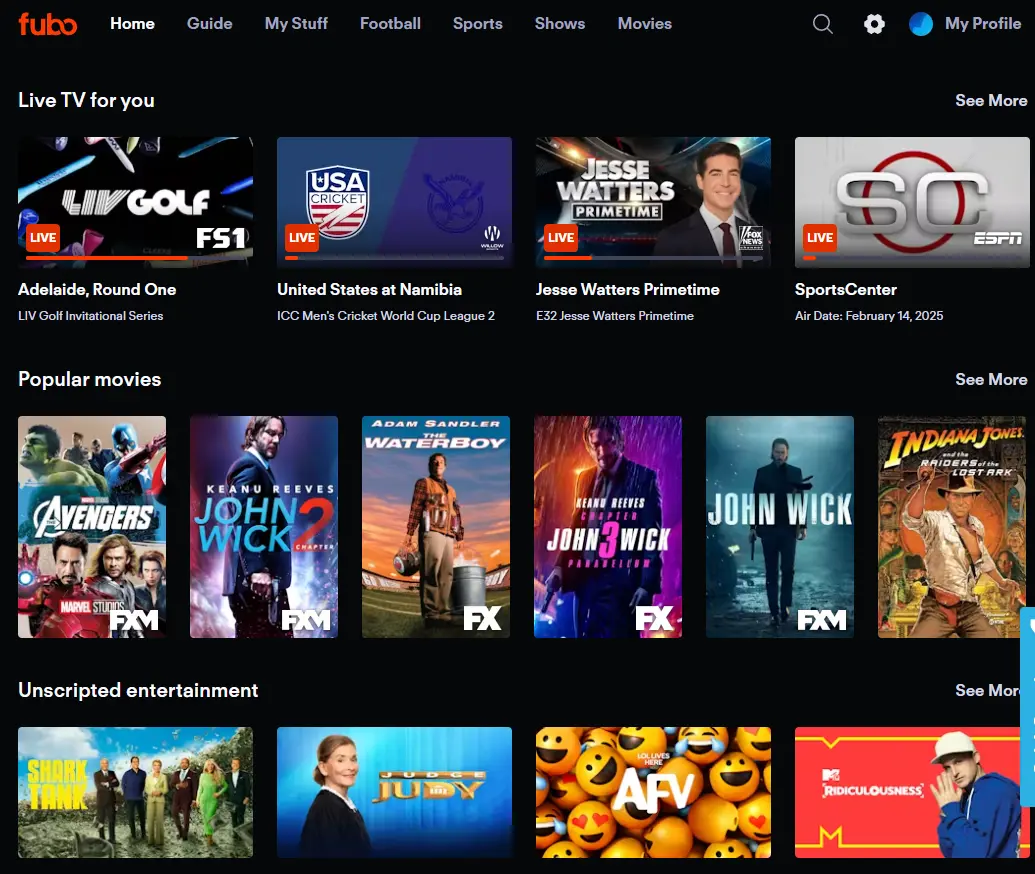This screenshot has height=874, width=1035.
Task: Click the blue profile avatar
Action: point(921,24)
